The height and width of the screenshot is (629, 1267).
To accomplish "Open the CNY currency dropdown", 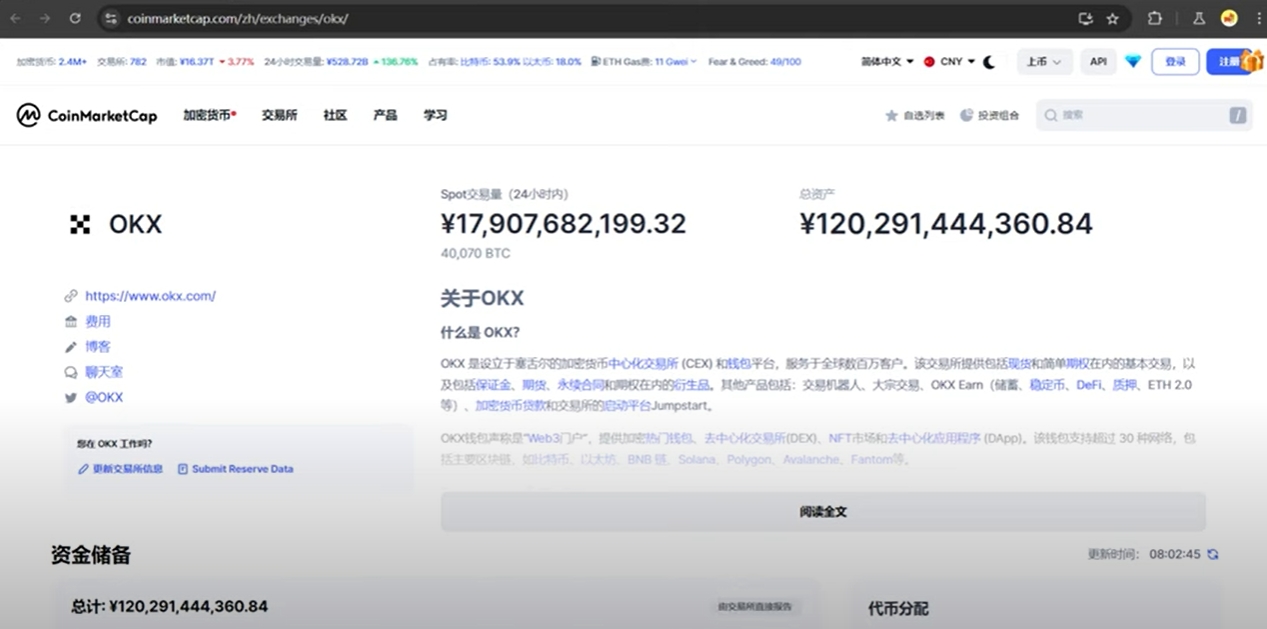I will [950, 62].
